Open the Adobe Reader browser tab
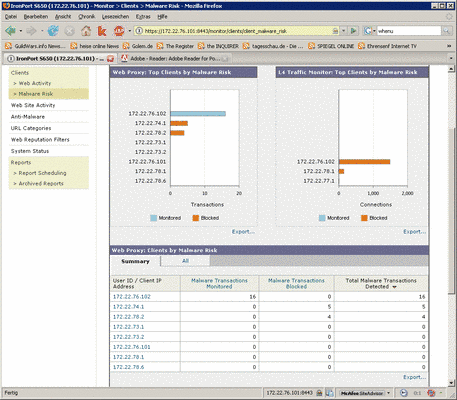Screen dimensions: 457x400 tap(175, 59)
